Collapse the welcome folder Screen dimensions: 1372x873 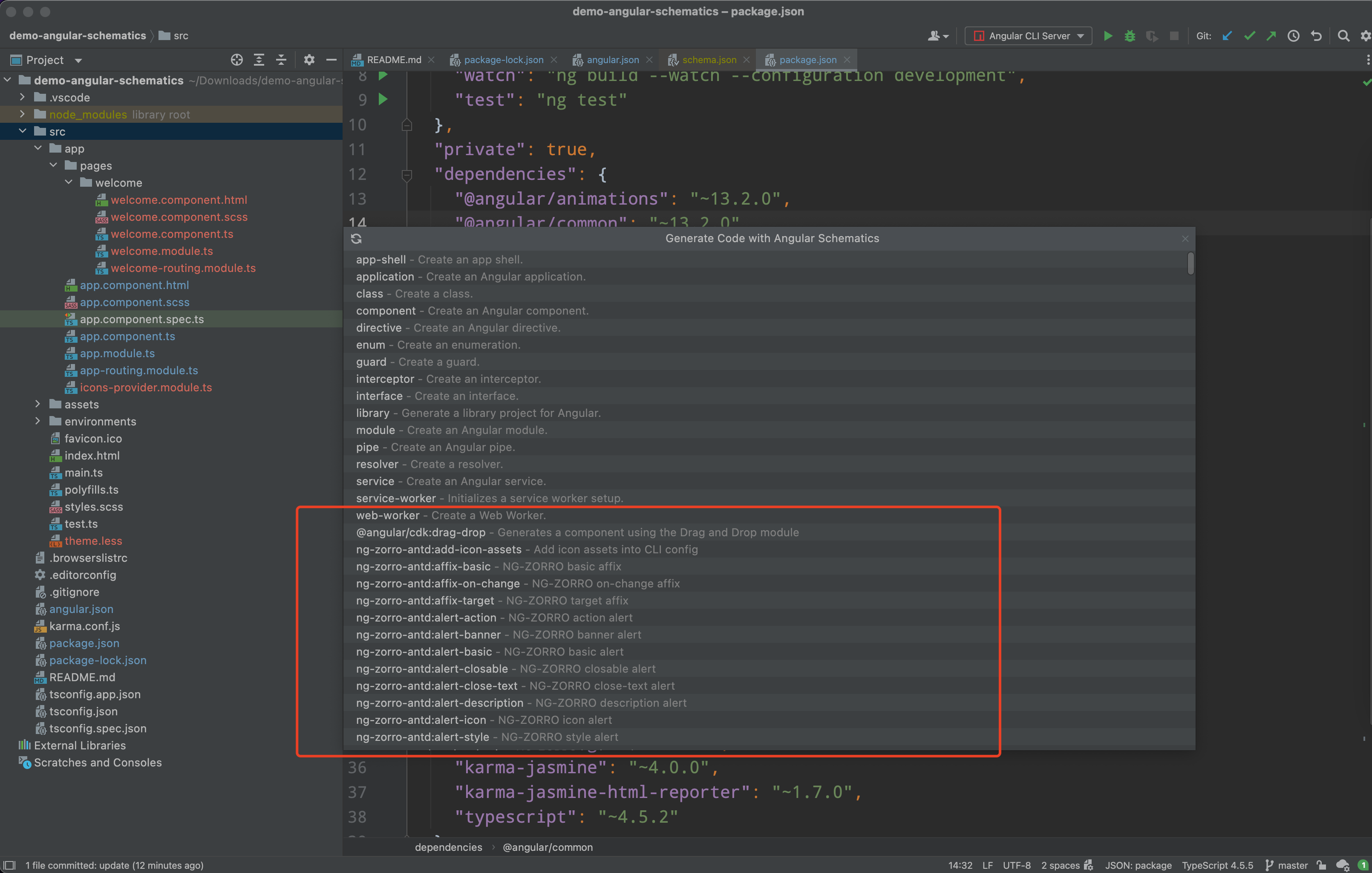point(68,182)
